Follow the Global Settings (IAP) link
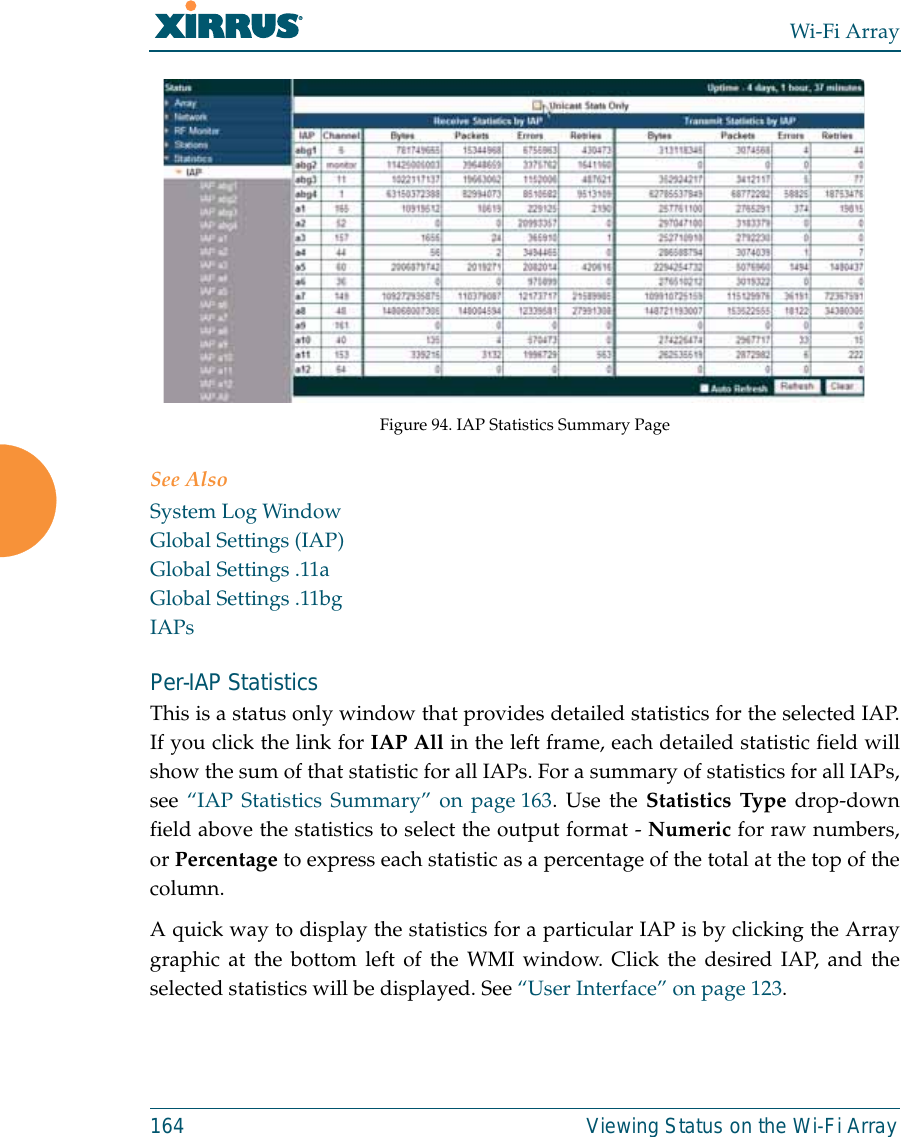Image resolution: width=901 pixels, height=1137 pixels. point(246,540)
